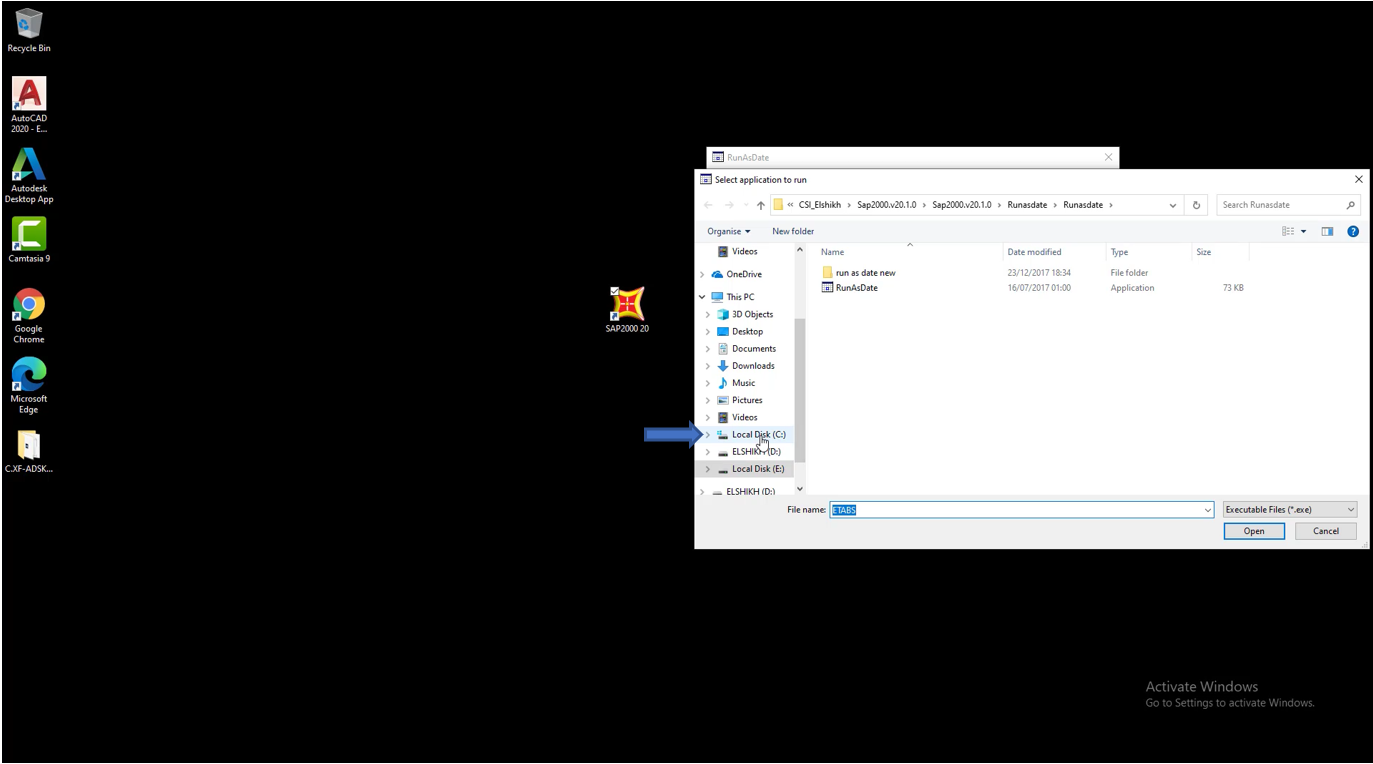Viewport: 1373px width, 764px height.
Task: Select the Google Chrome desktop shortcut
Action: click(29, 316)
